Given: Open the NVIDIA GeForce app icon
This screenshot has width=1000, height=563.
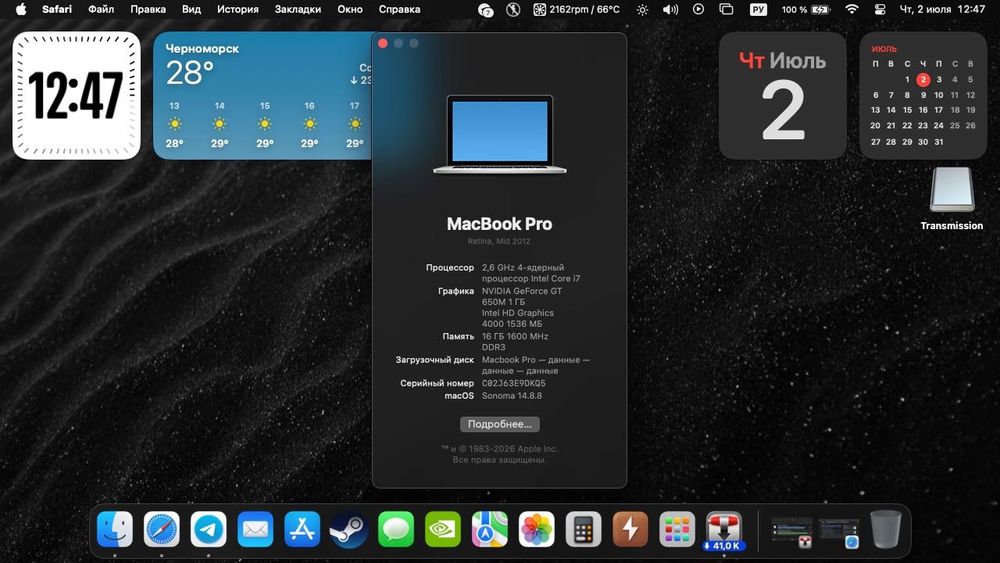Looking at the screenshot, I should point(443,529).
